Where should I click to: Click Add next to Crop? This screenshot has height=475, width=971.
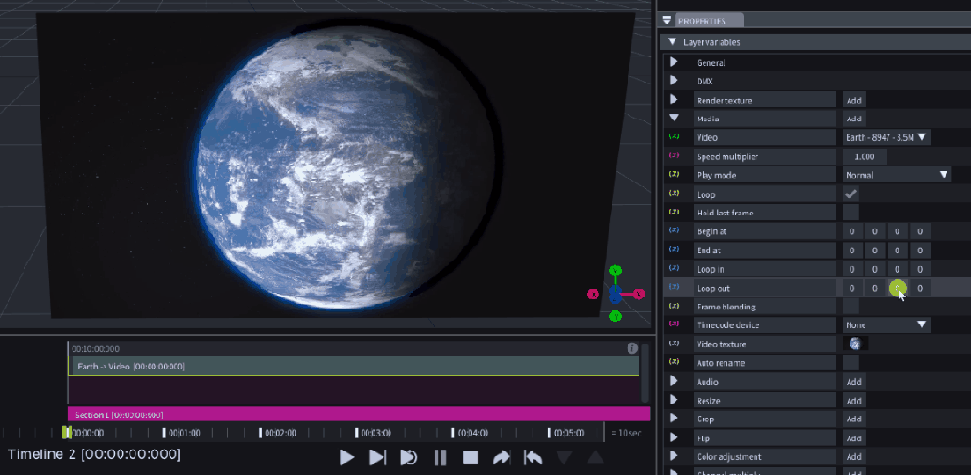pyautogui.click(x=854, y=419)
